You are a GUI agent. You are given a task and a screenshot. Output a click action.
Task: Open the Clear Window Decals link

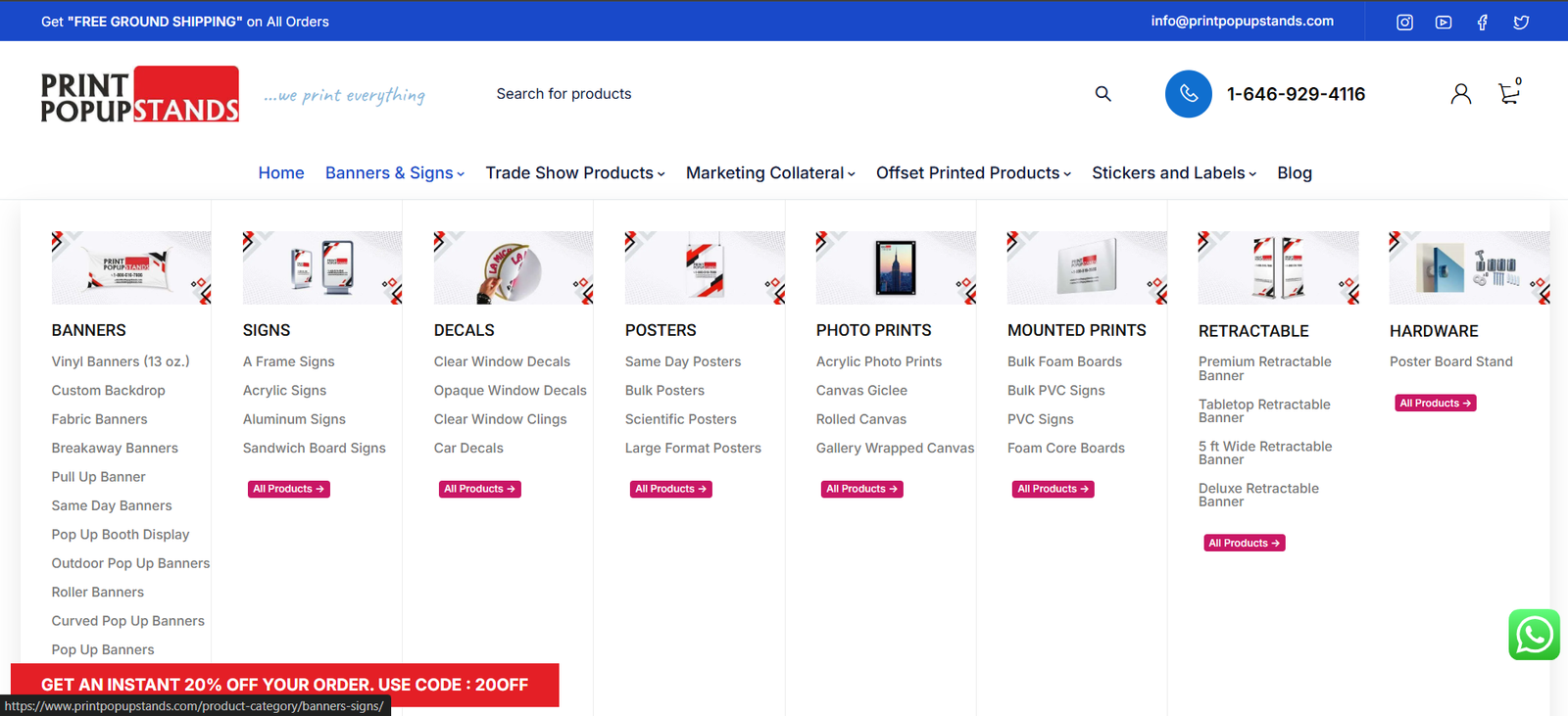(502, 361)
